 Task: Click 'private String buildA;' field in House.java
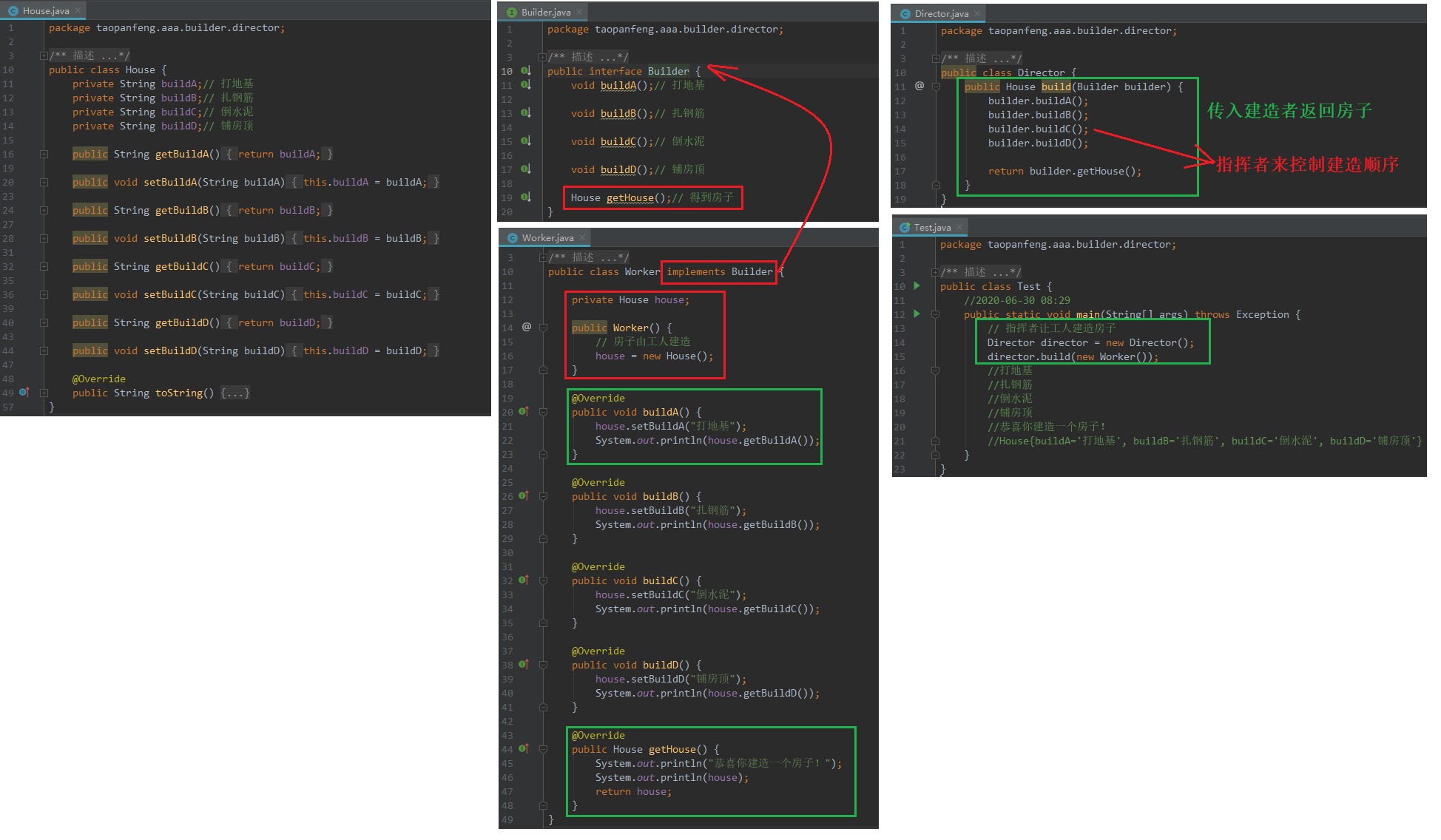138,84
